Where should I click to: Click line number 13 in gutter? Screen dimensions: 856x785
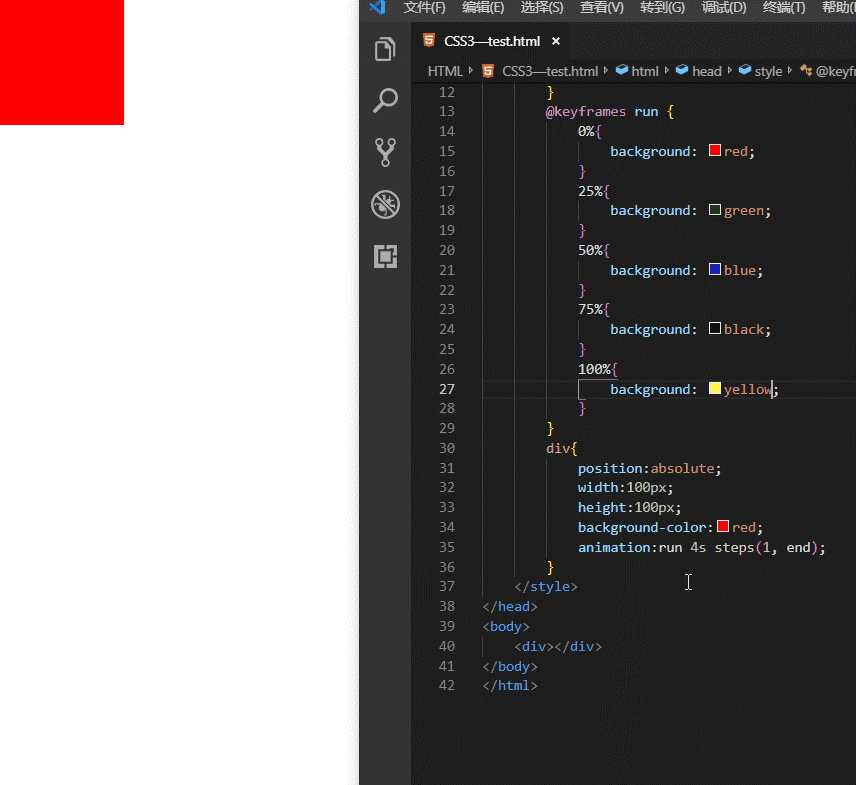coord(447,111)
